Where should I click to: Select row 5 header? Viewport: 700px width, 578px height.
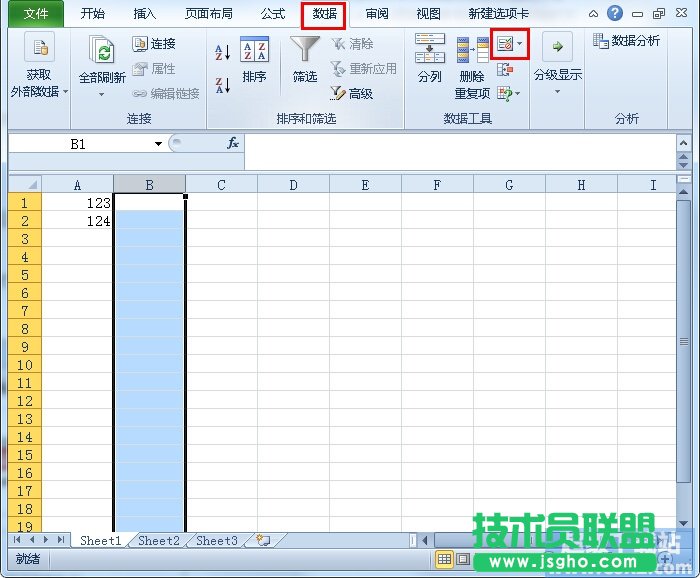(25, 274)
